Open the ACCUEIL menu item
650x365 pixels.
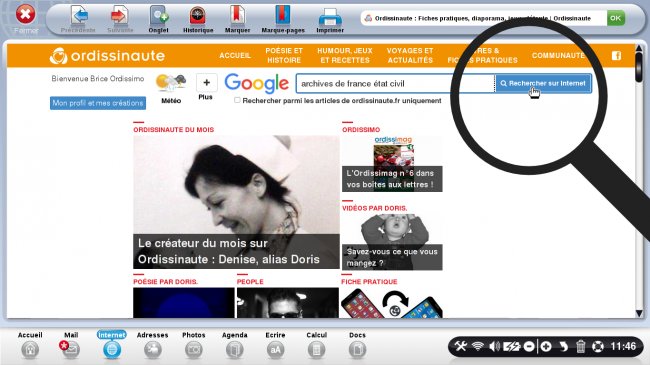(235, 55)
